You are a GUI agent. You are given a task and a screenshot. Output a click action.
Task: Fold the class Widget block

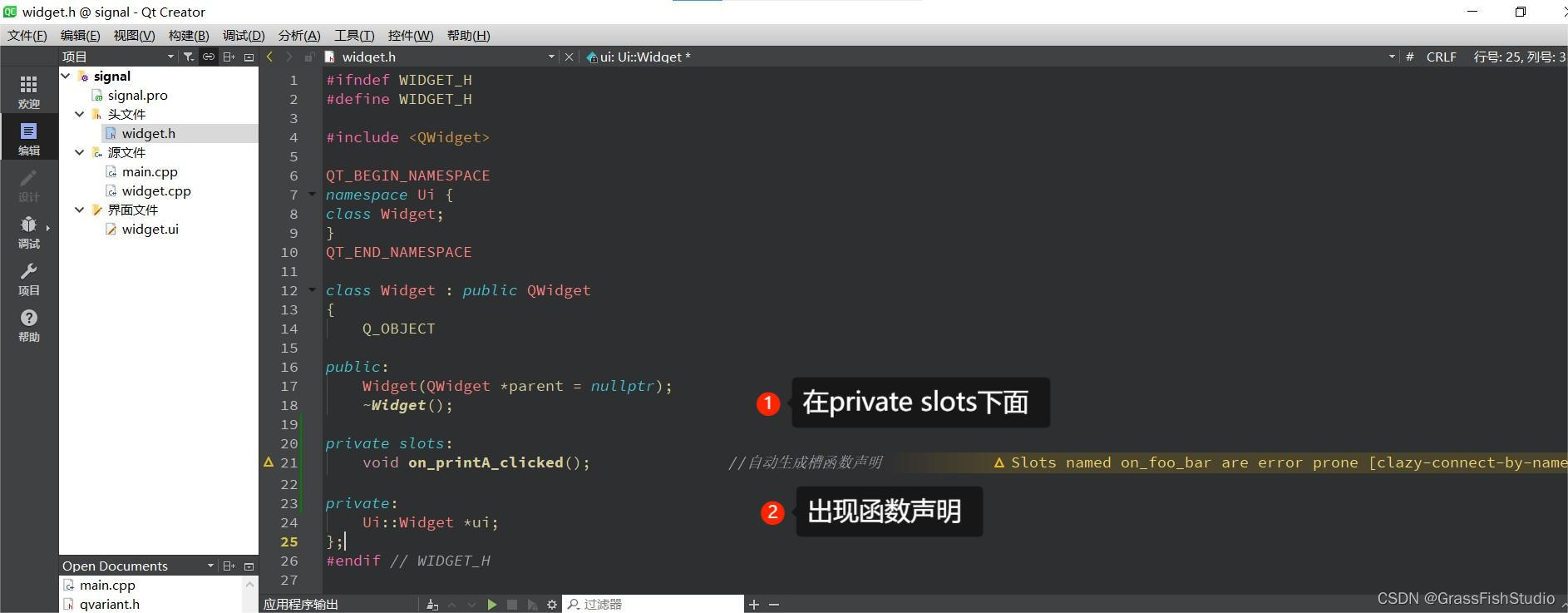point(312,289)
